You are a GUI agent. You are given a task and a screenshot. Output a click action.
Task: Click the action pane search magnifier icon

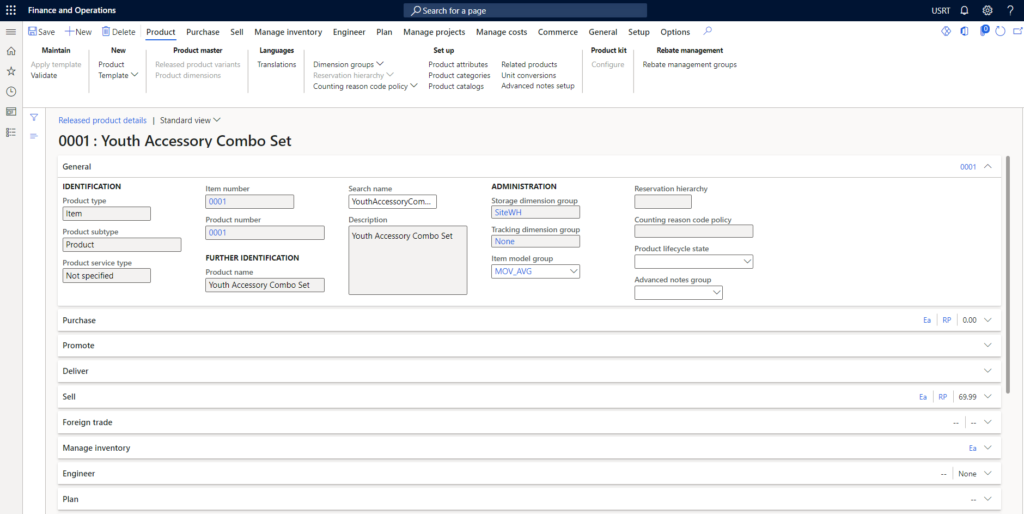707,31
